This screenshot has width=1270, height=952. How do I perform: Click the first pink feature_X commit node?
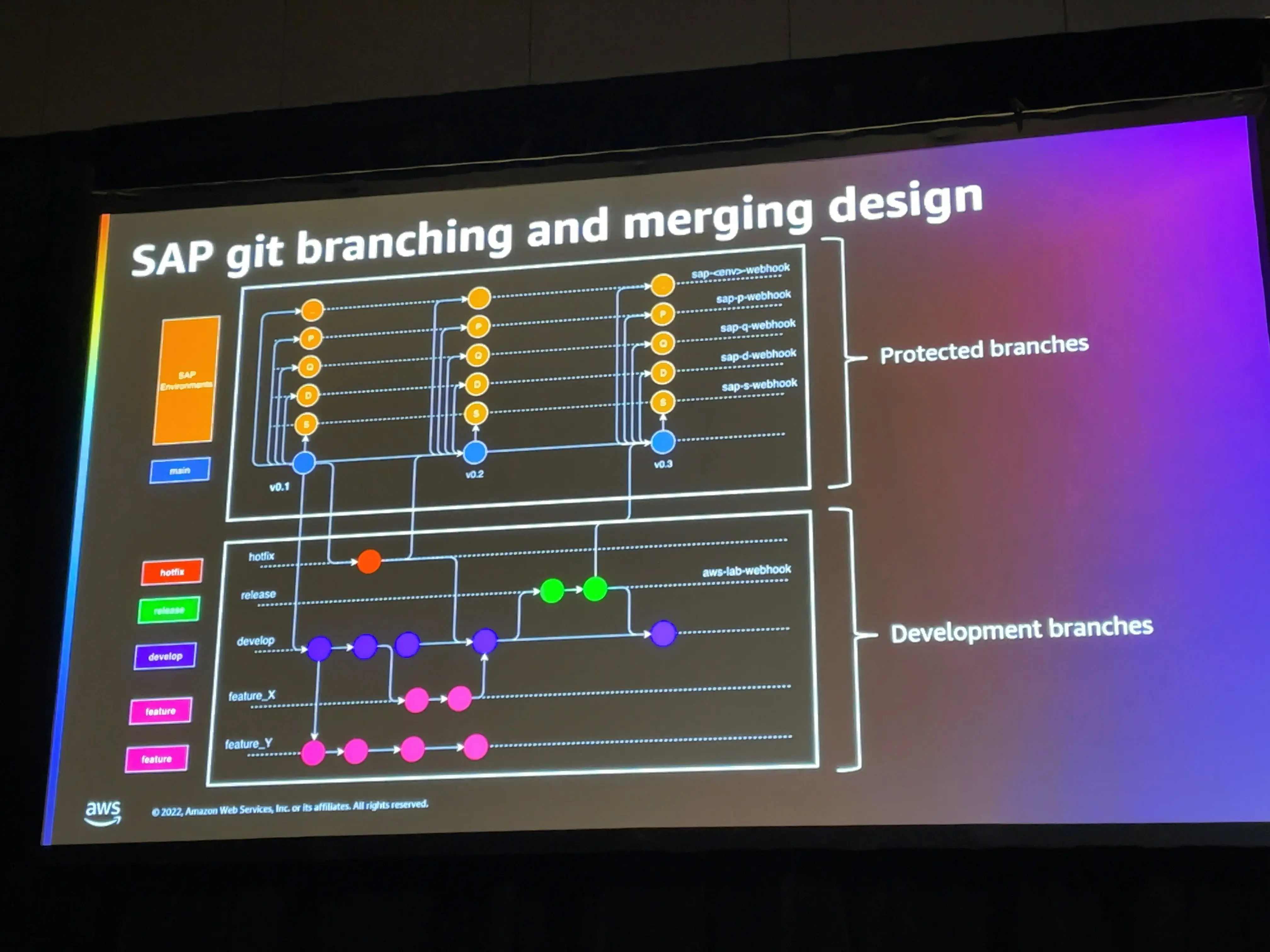pyautogui.click(x=416, y=700)
